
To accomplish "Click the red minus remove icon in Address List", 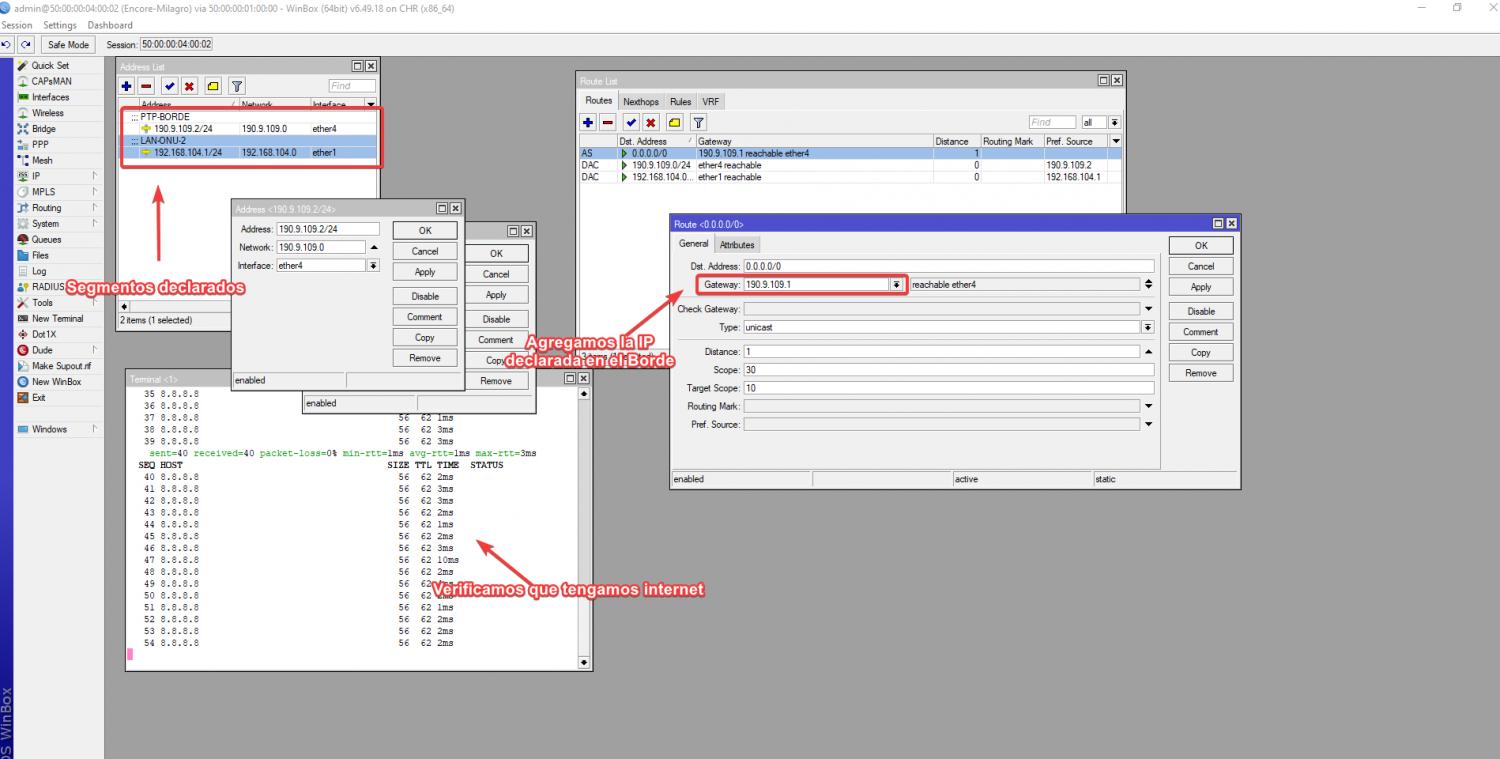I will click(x=146, y=87).
